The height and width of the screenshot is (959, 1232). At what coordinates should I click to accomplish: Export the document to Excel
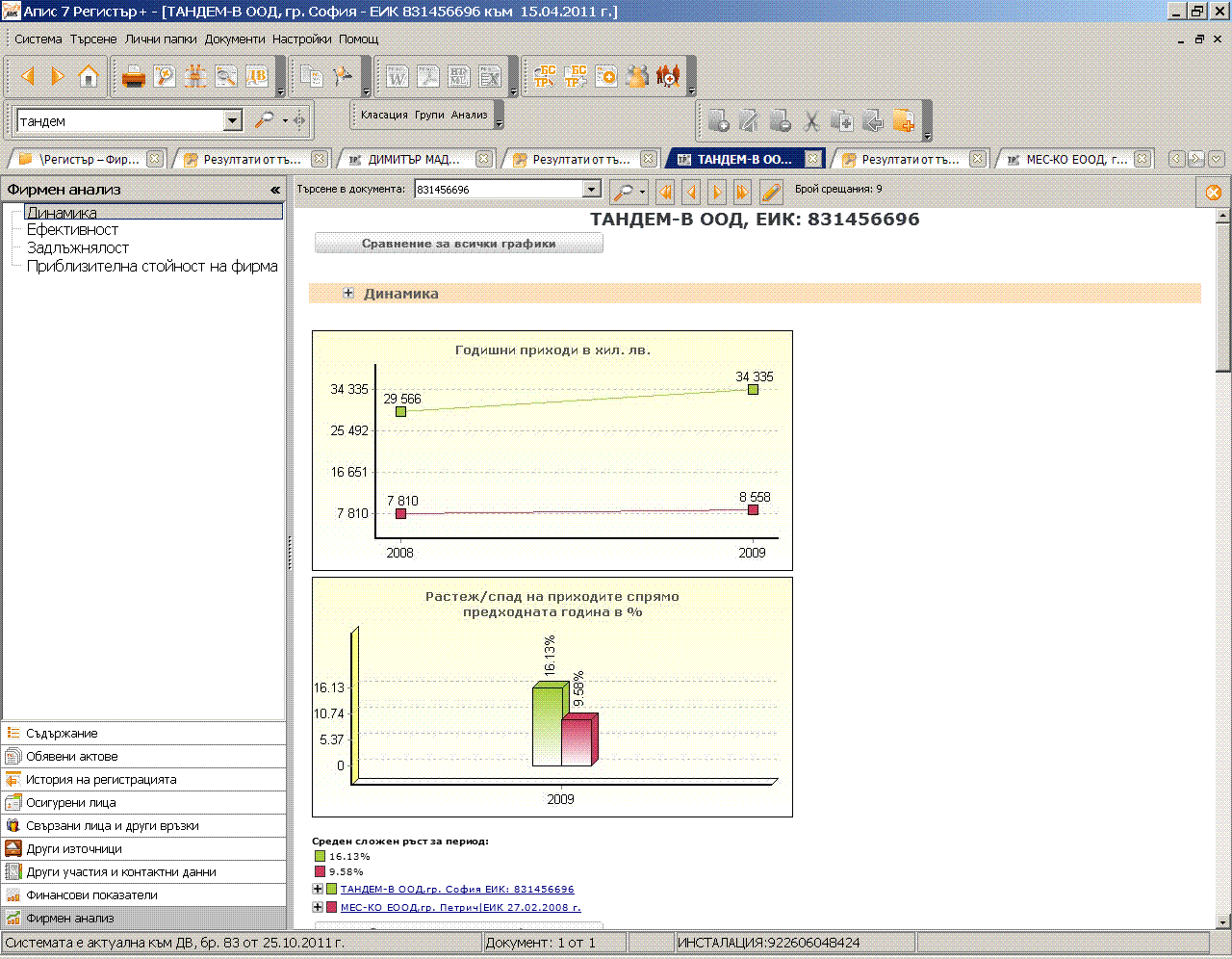pos(490,76)
